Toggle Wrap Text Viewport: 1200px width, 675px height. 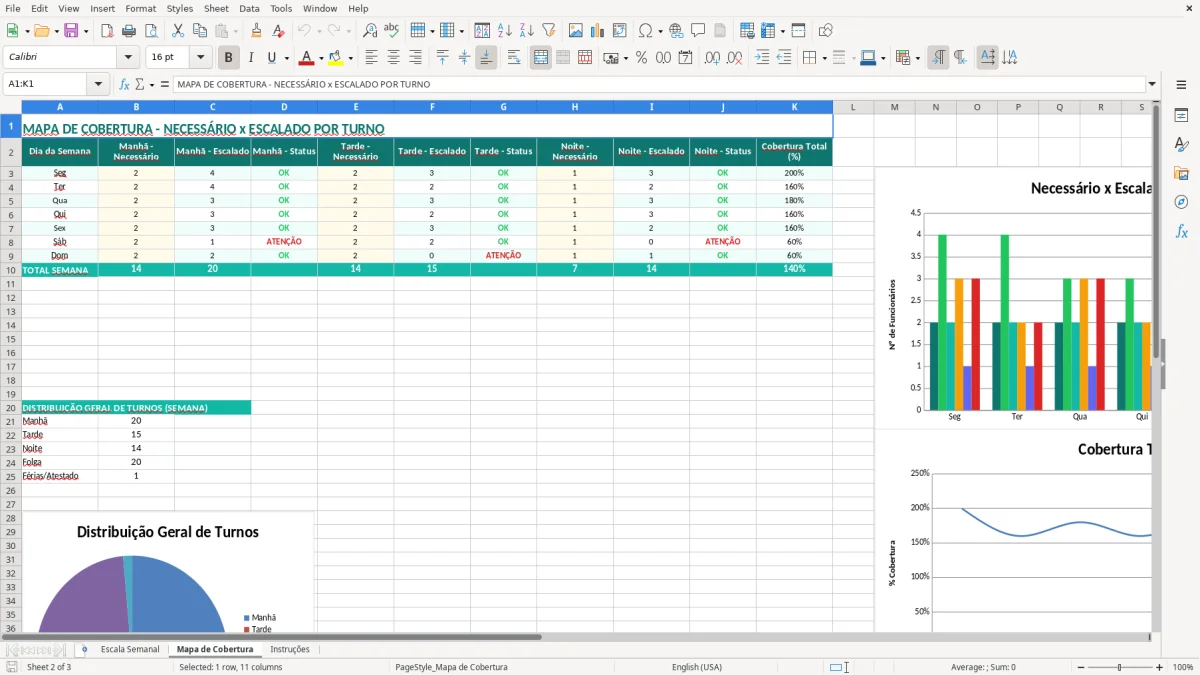tap(514, 58)
